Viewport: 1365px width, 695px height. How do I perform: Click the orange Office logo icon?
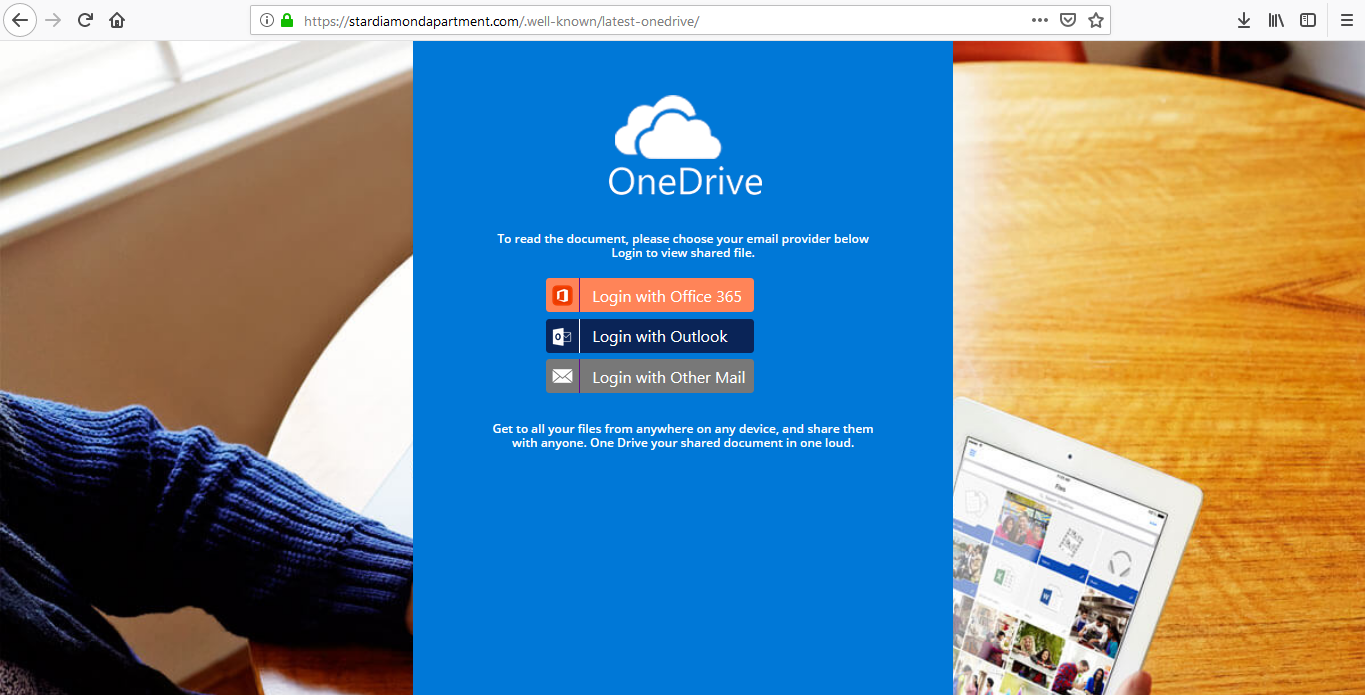point(562,296)
